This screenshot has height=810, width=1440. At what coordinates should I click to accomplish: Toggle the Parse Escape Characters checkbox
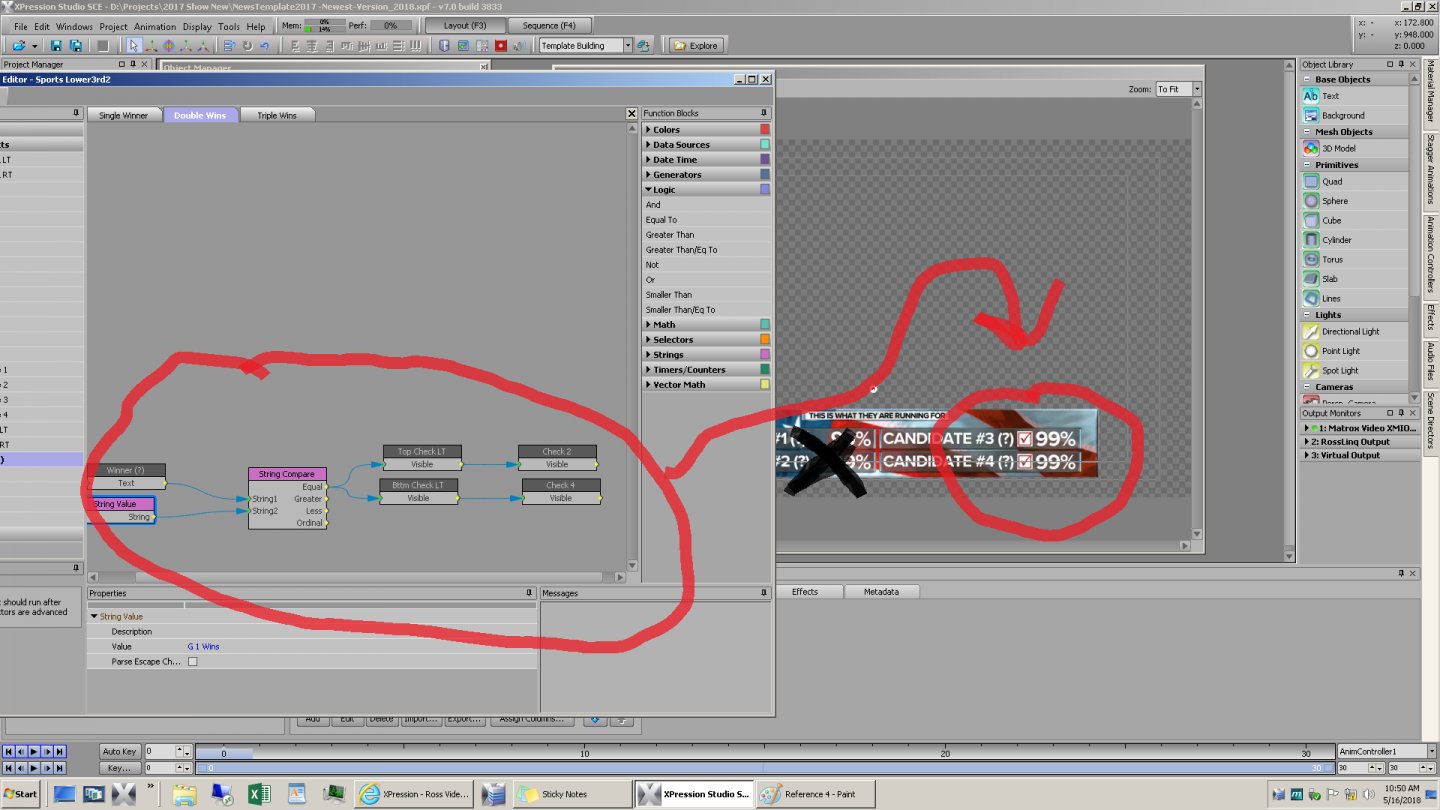pyautogui.click(x=192, y=662)
